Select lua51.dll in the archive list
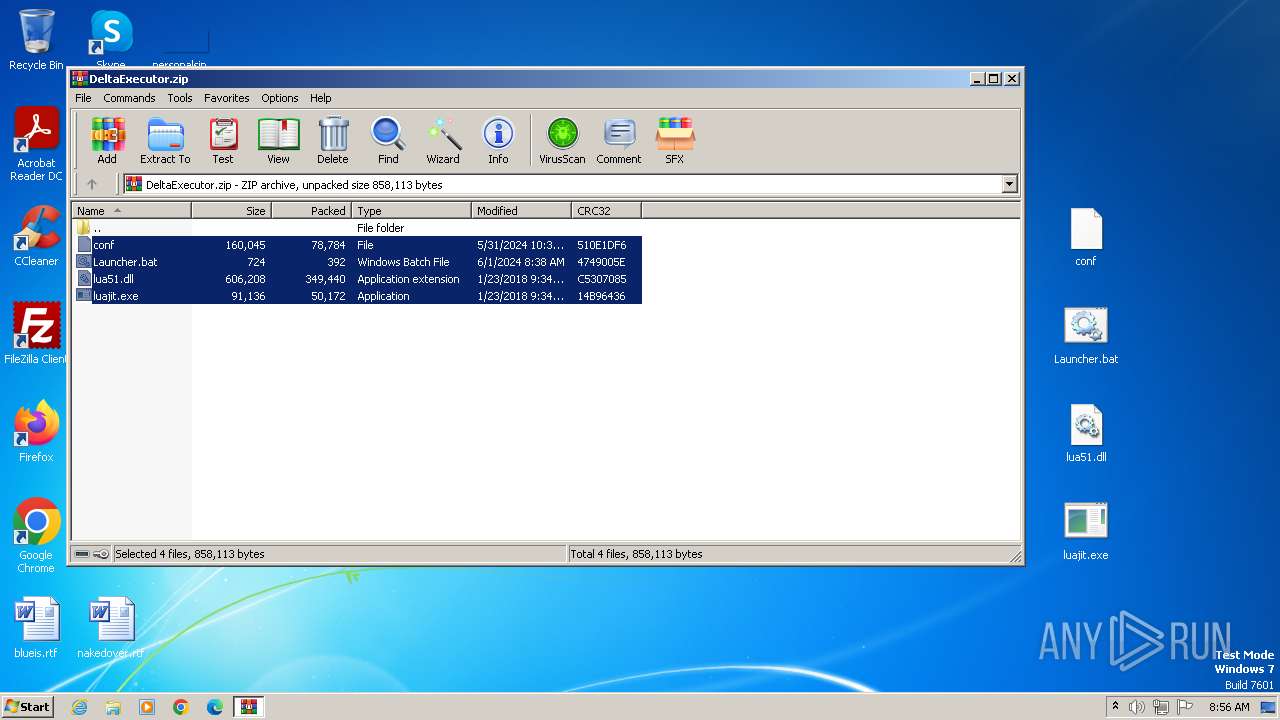This screenshot has height=720, width=1280. coord(357,279)
